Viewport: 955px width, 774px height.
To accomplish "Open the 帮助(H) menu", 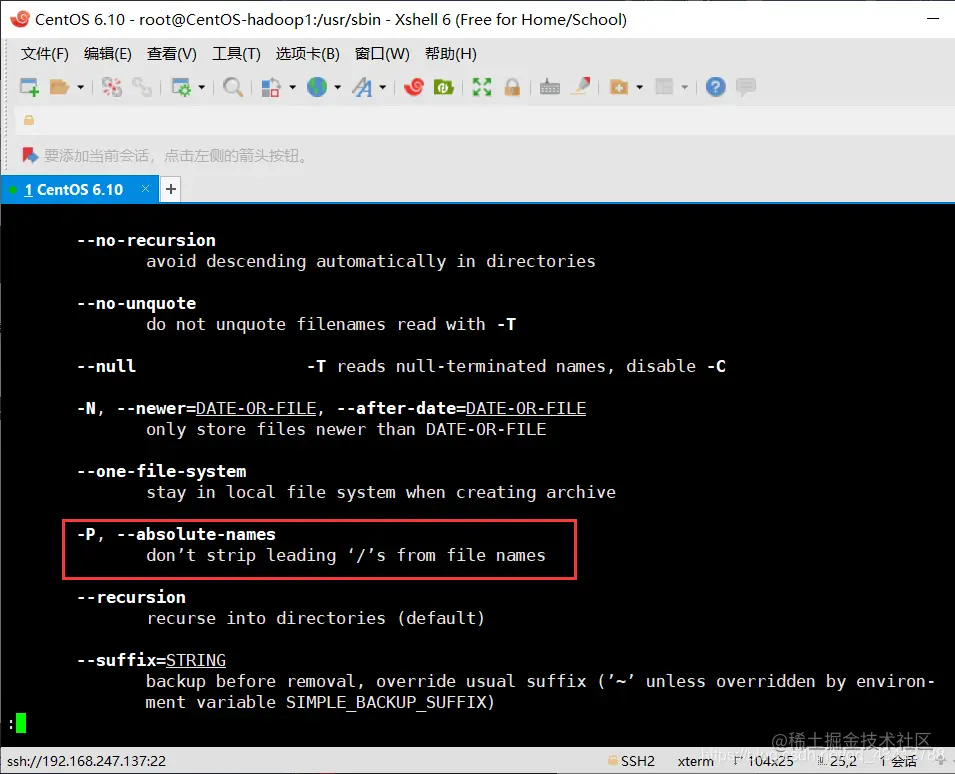I will pos(451,54).
